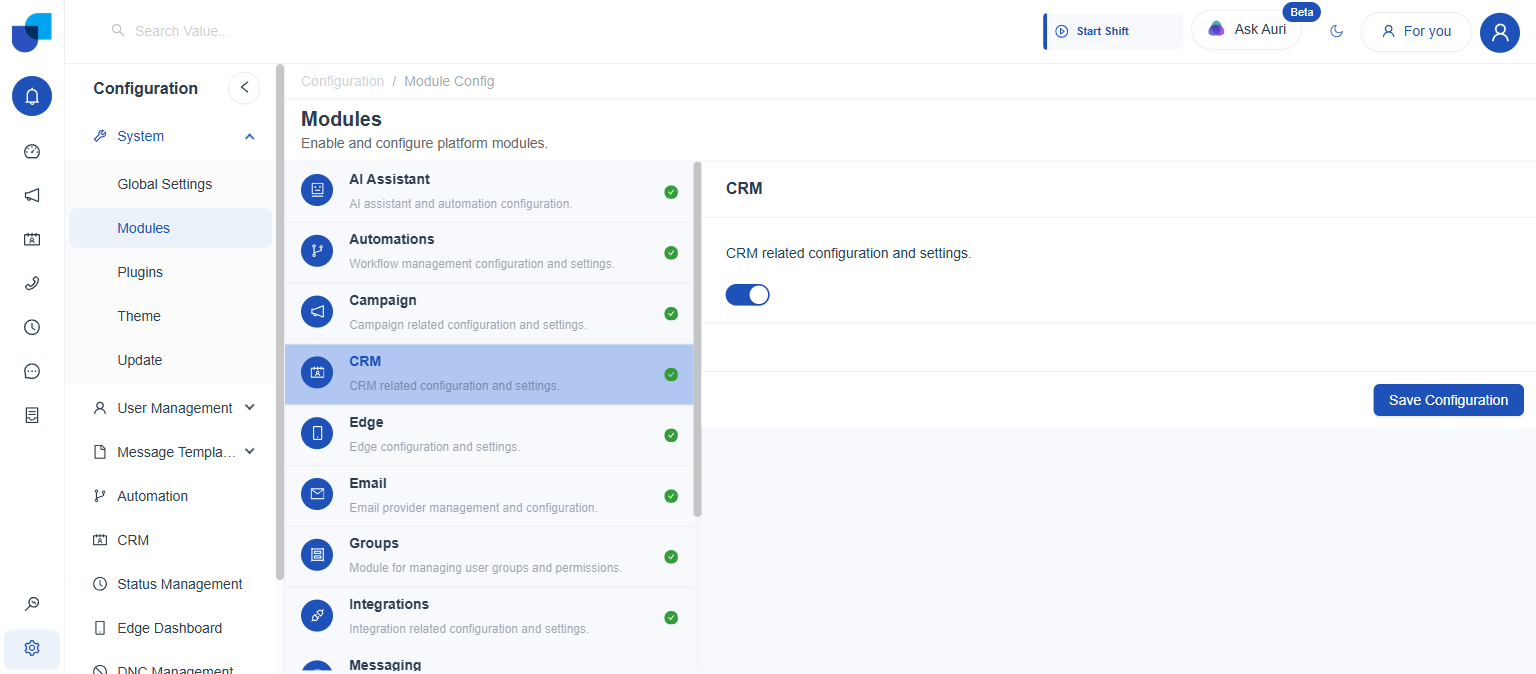Click 'CRM related configuration and settings.' in detail panel
This screenshot has height=674, width=1536.
coord(848,253)
